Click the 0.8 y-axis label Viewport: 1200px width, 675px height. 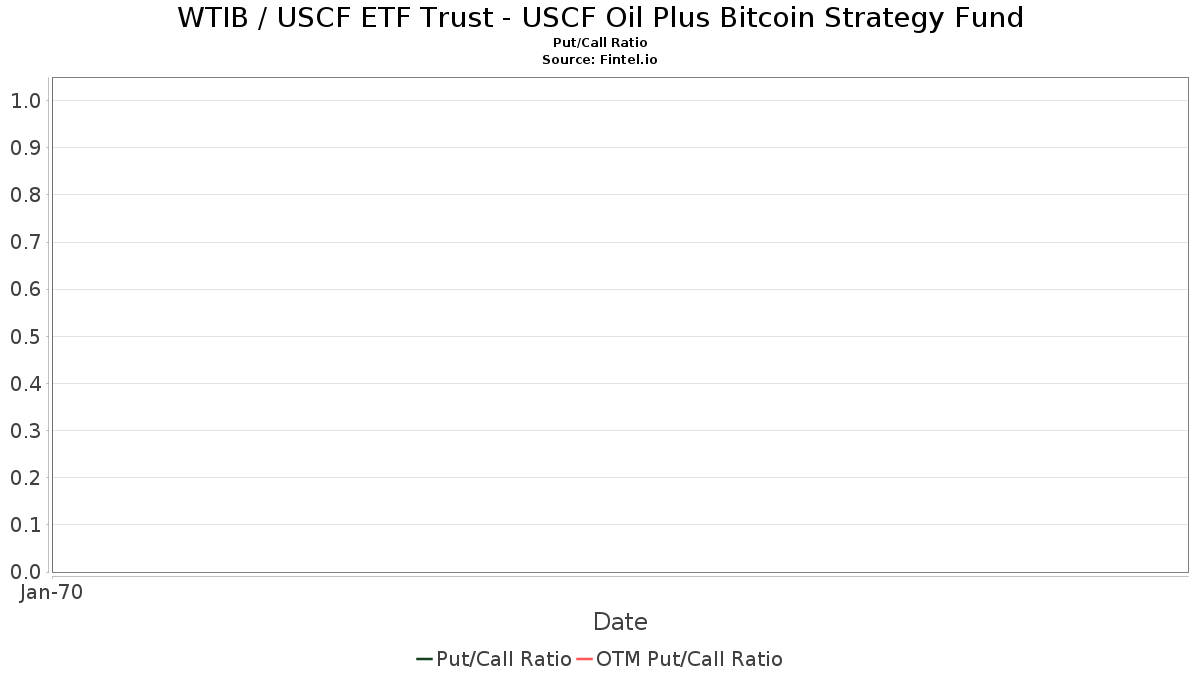click(25, 195)
